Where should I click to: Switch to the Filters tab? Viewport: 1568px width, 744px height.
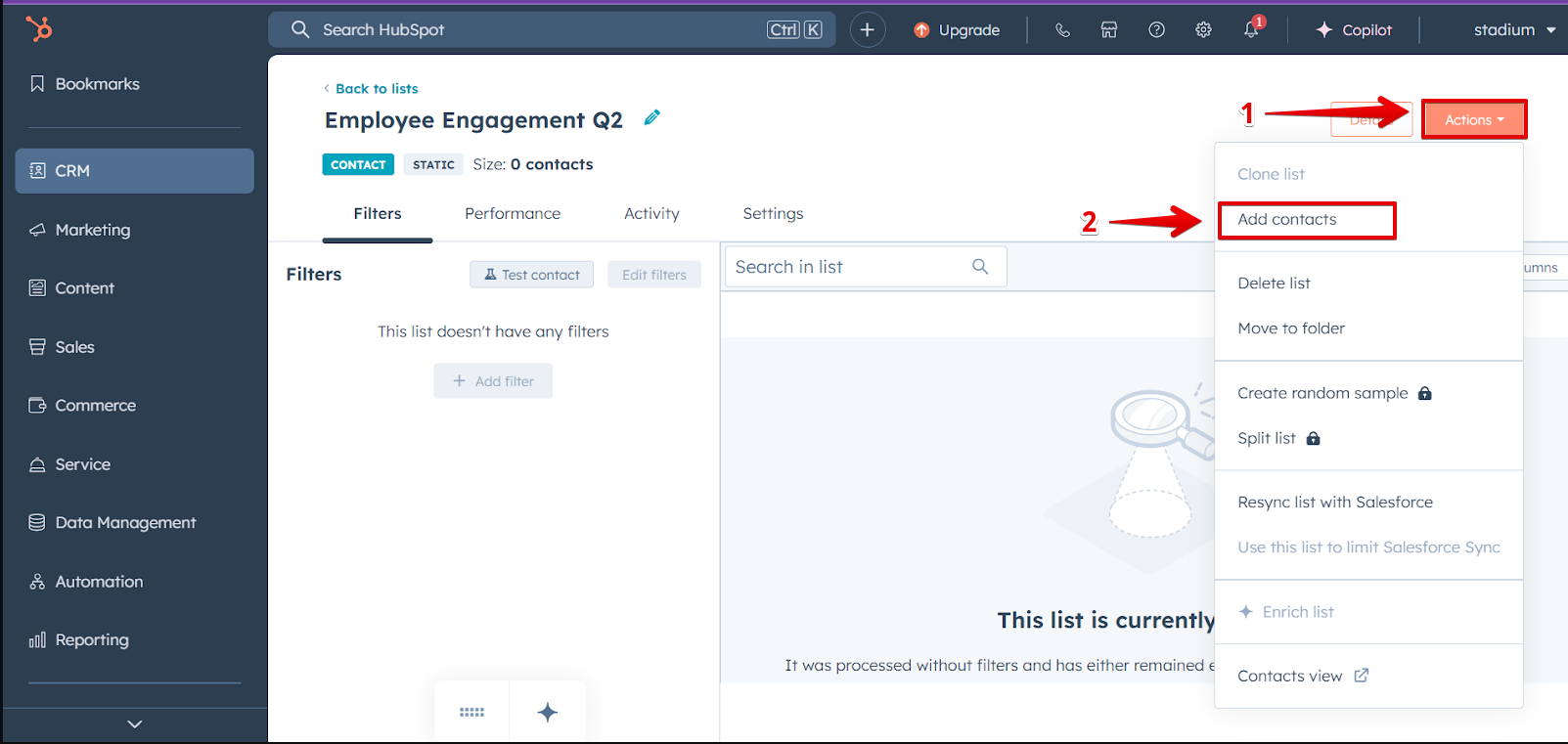[378, 213]
